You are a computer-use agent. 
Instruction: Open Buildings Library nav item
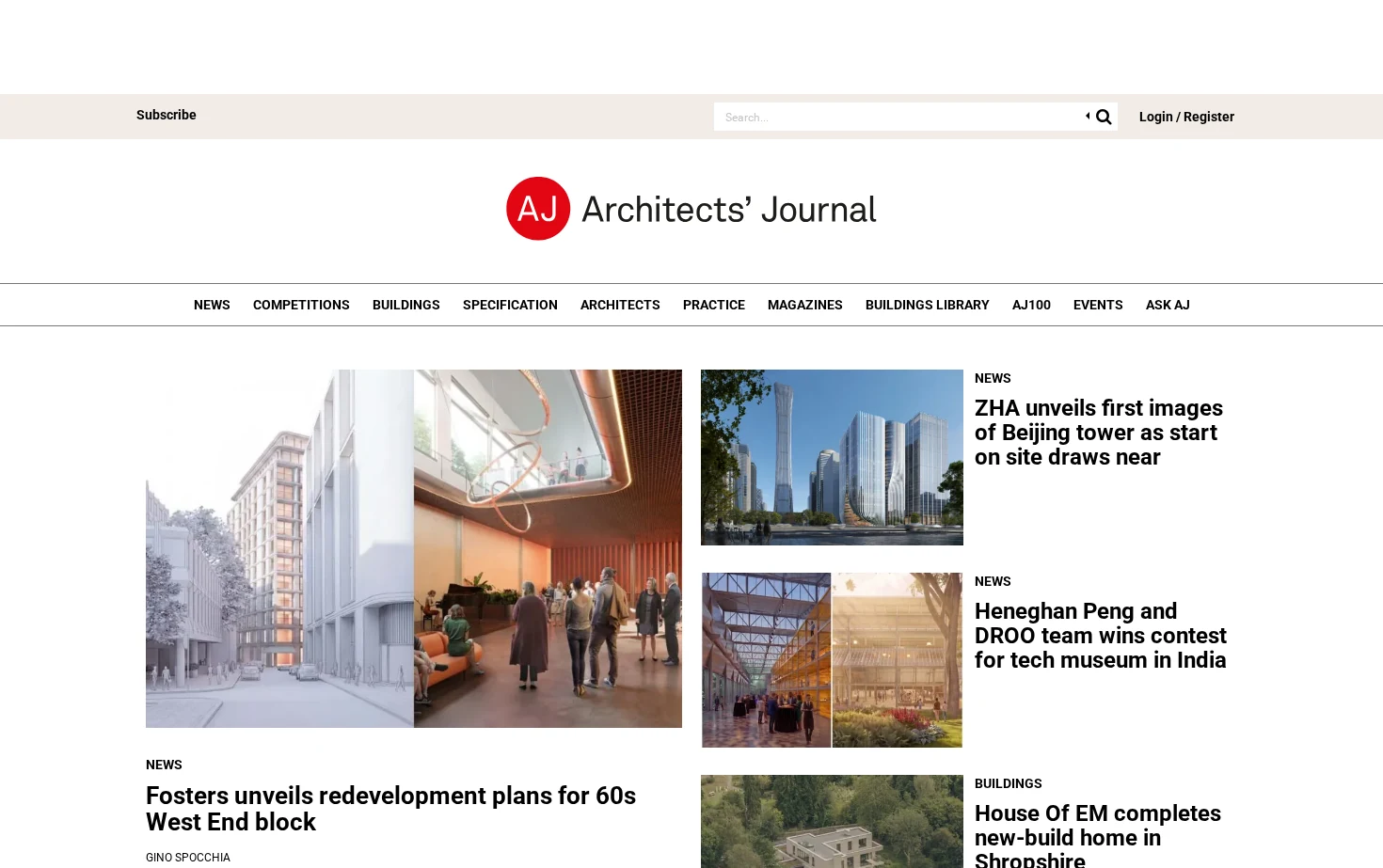[928, 305]
